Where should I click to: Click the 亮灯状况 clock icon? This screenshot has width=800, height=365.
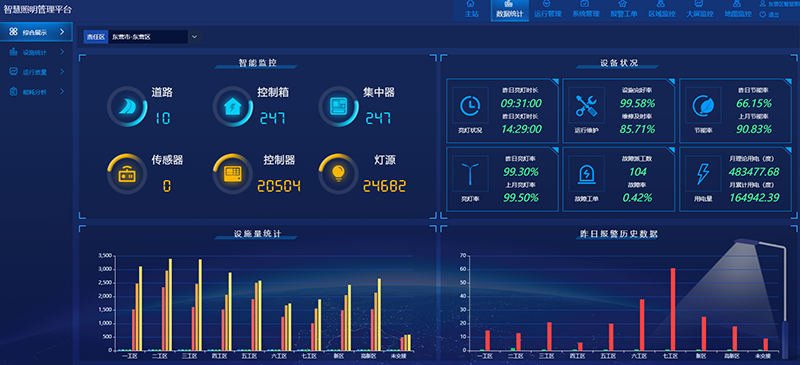(470, 106)
